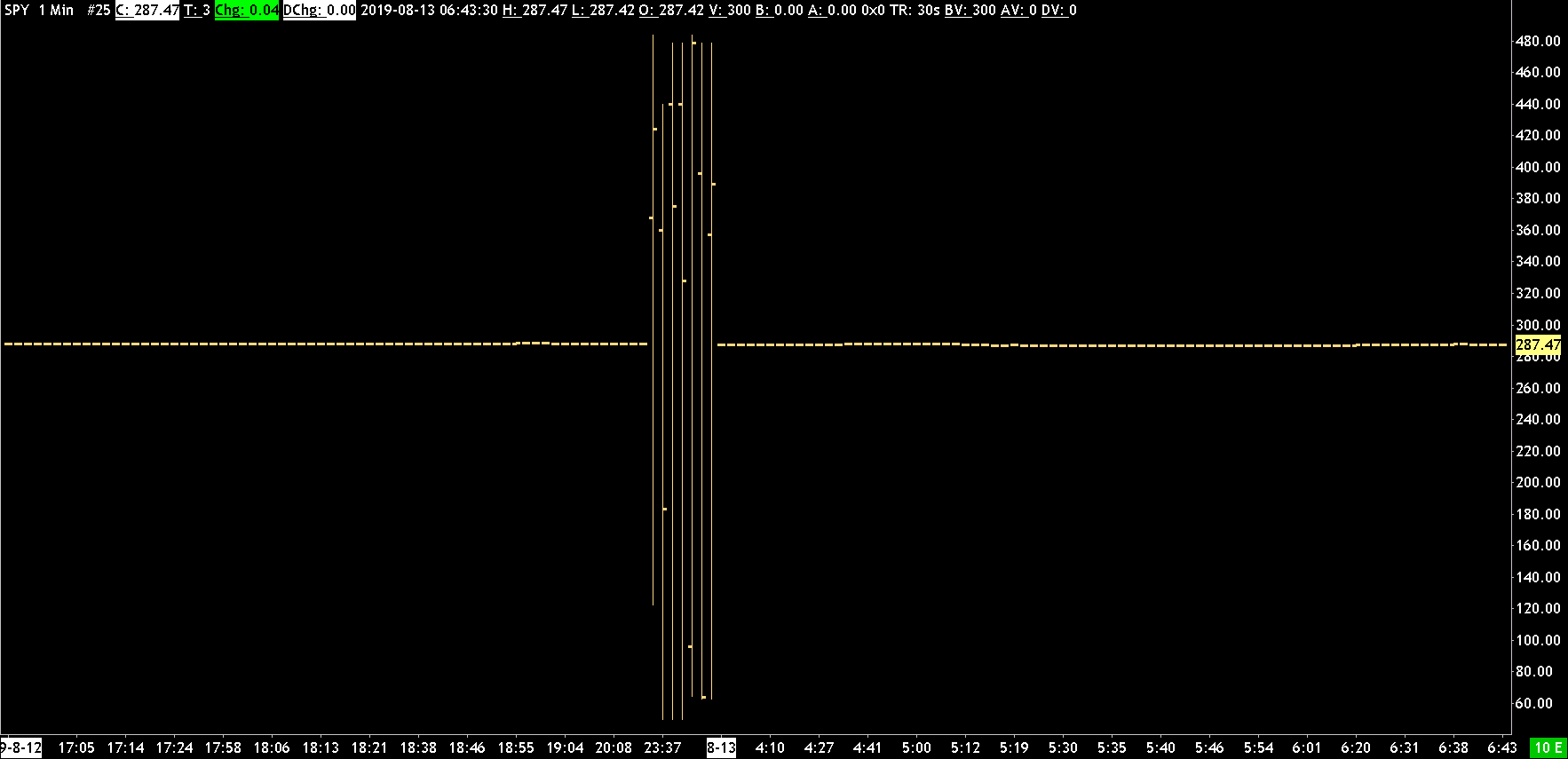Select the 4:41 time label
Viewport: 1568px width, 759px height.
point(867,747)
